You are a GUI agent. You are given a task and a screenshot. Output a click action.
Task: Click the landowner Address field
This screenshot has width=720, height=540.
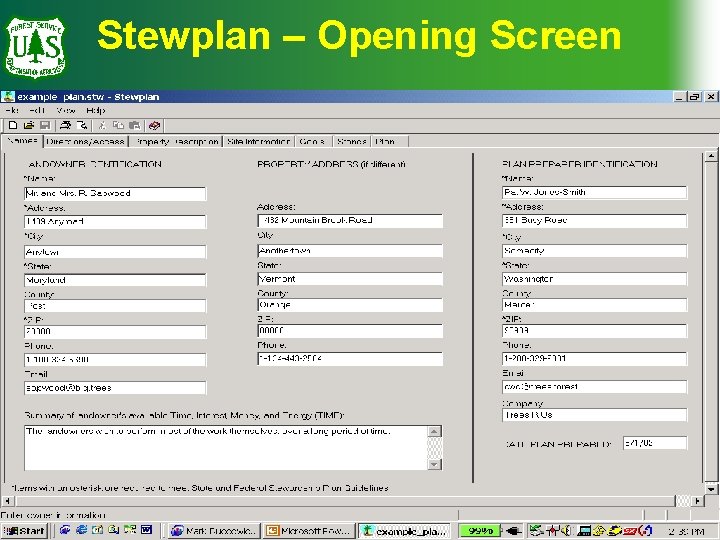pos(115,222)
